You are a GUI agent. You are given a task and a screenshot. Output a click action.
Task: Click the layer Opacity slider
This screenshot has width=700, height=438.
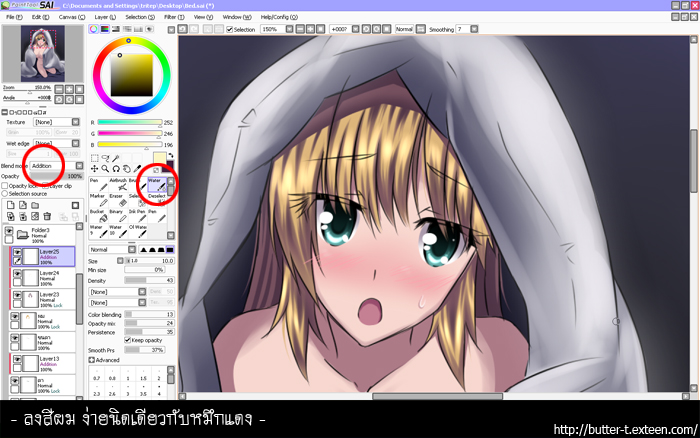click(56, 176)
